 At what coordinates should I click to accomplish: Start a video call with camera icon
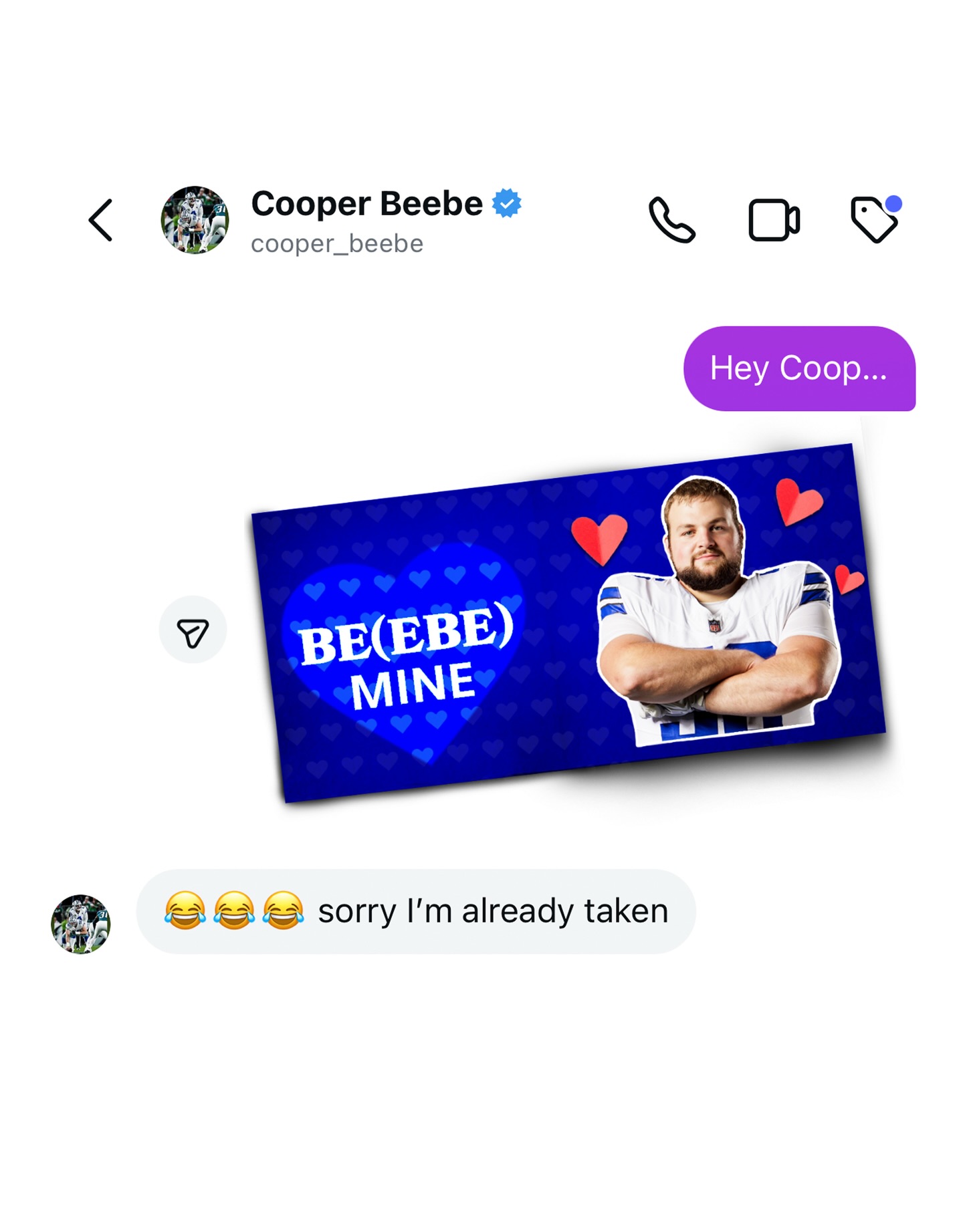point(774,220)
